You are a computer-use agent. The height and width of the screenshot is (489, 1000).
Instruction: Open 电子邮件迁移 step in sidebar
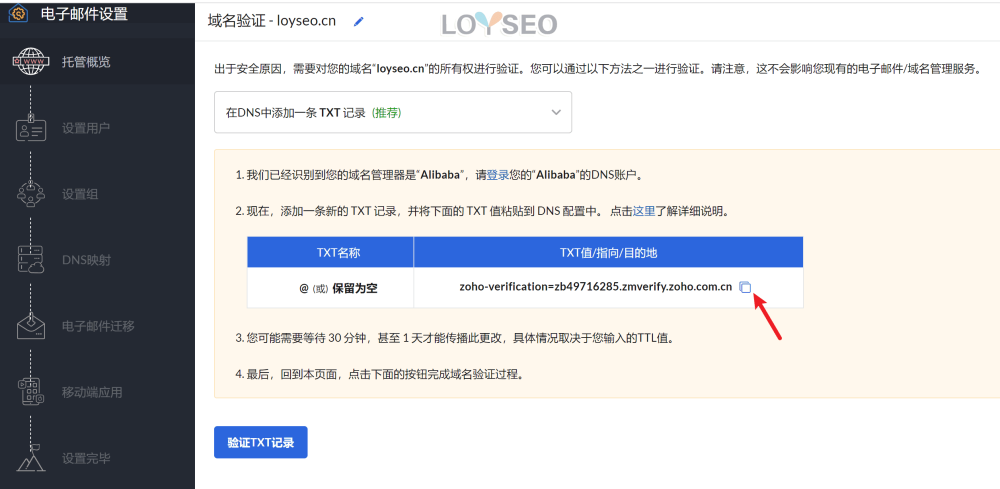(98, 326)
